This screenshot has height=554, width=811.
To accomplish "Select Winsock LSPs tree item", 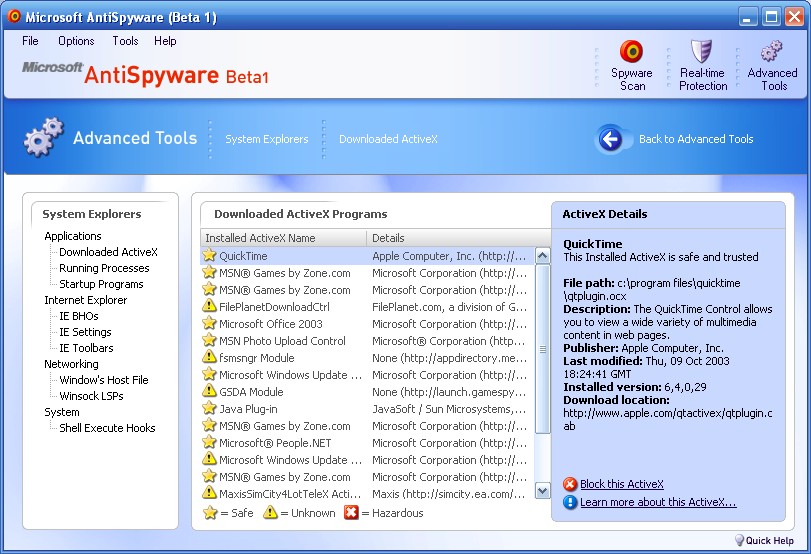I will coord(91,396).
